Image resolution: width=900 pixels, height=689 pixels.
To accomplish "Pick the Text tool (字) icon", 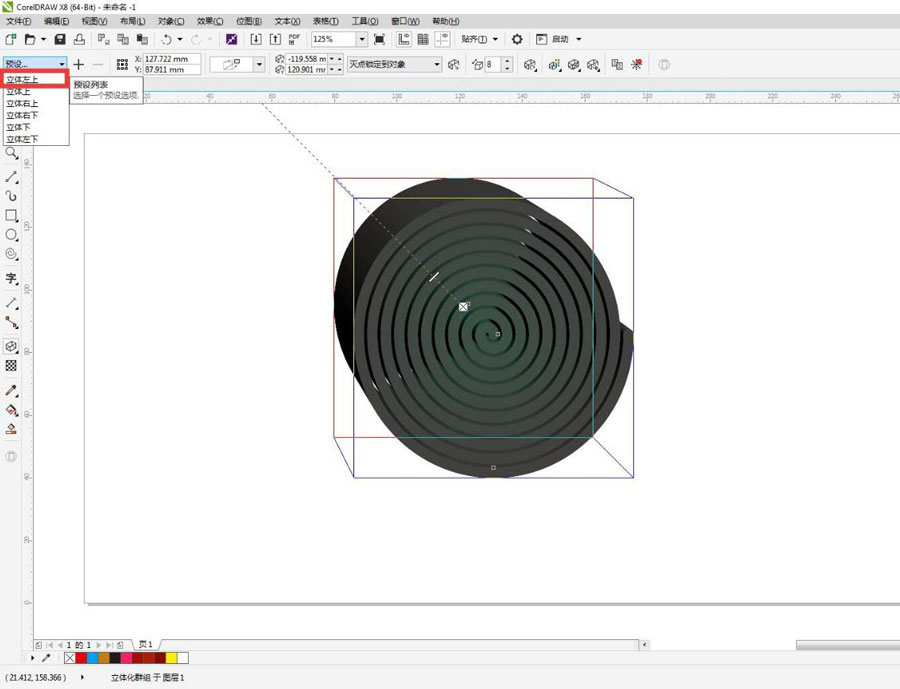I will click(11, 279).
